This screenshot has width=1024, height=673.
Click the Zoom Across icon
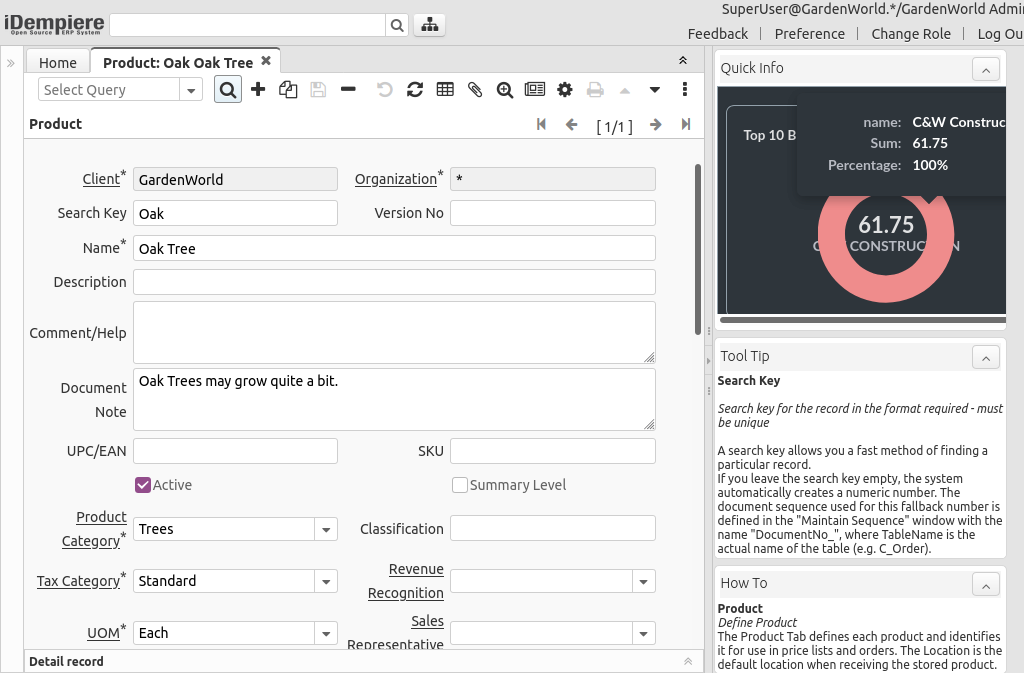(505, 90)
